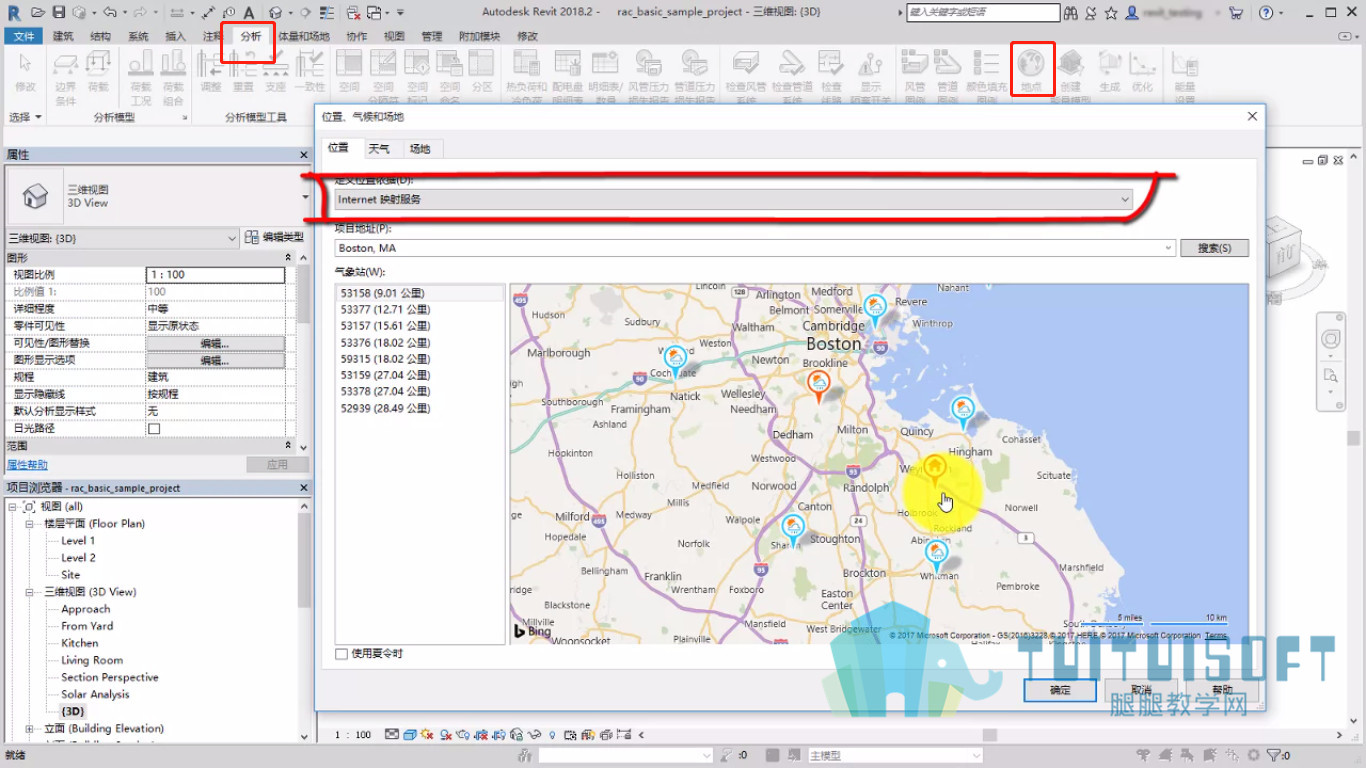Switch to the 天气 tab in the dialog
Viewport: 1366px width, 768px height.
[379, 149]
